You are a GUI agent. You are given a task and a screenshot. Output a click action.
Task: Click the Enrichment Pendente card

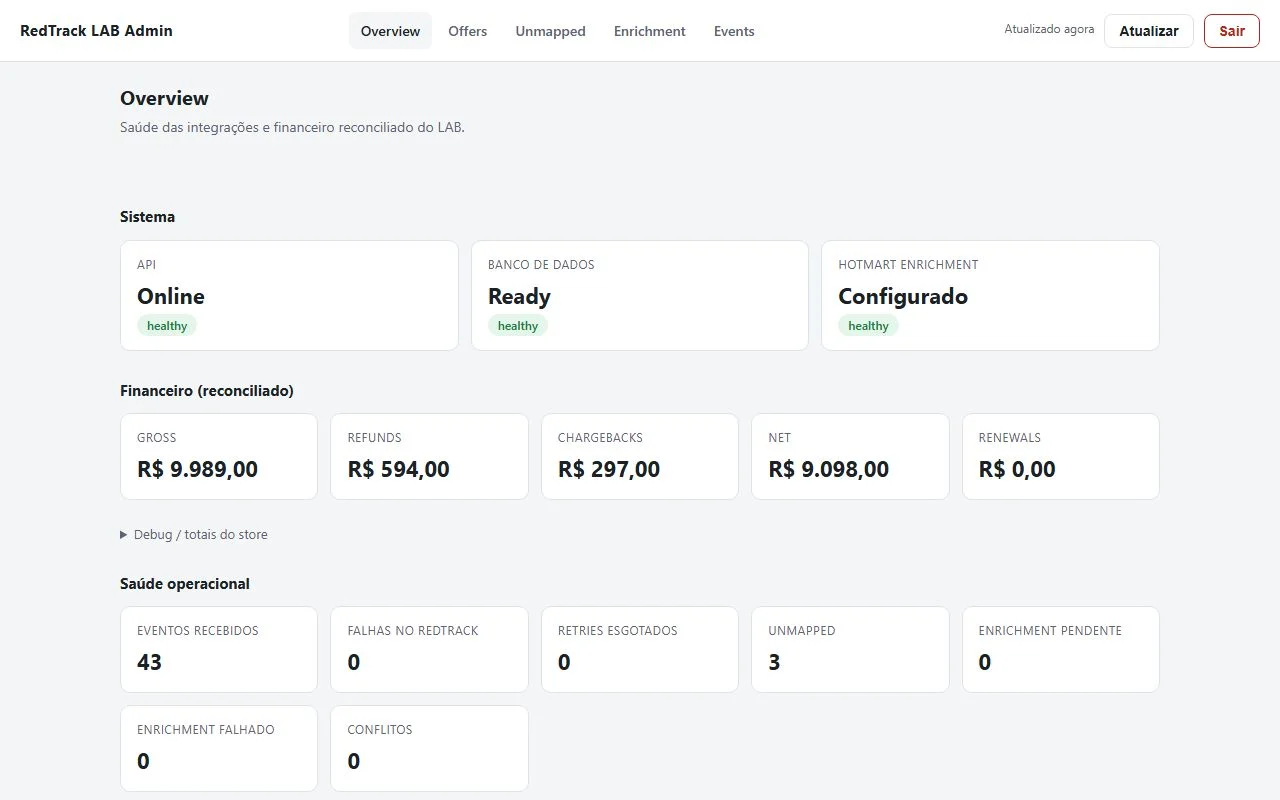click(x=1061, y=649)
